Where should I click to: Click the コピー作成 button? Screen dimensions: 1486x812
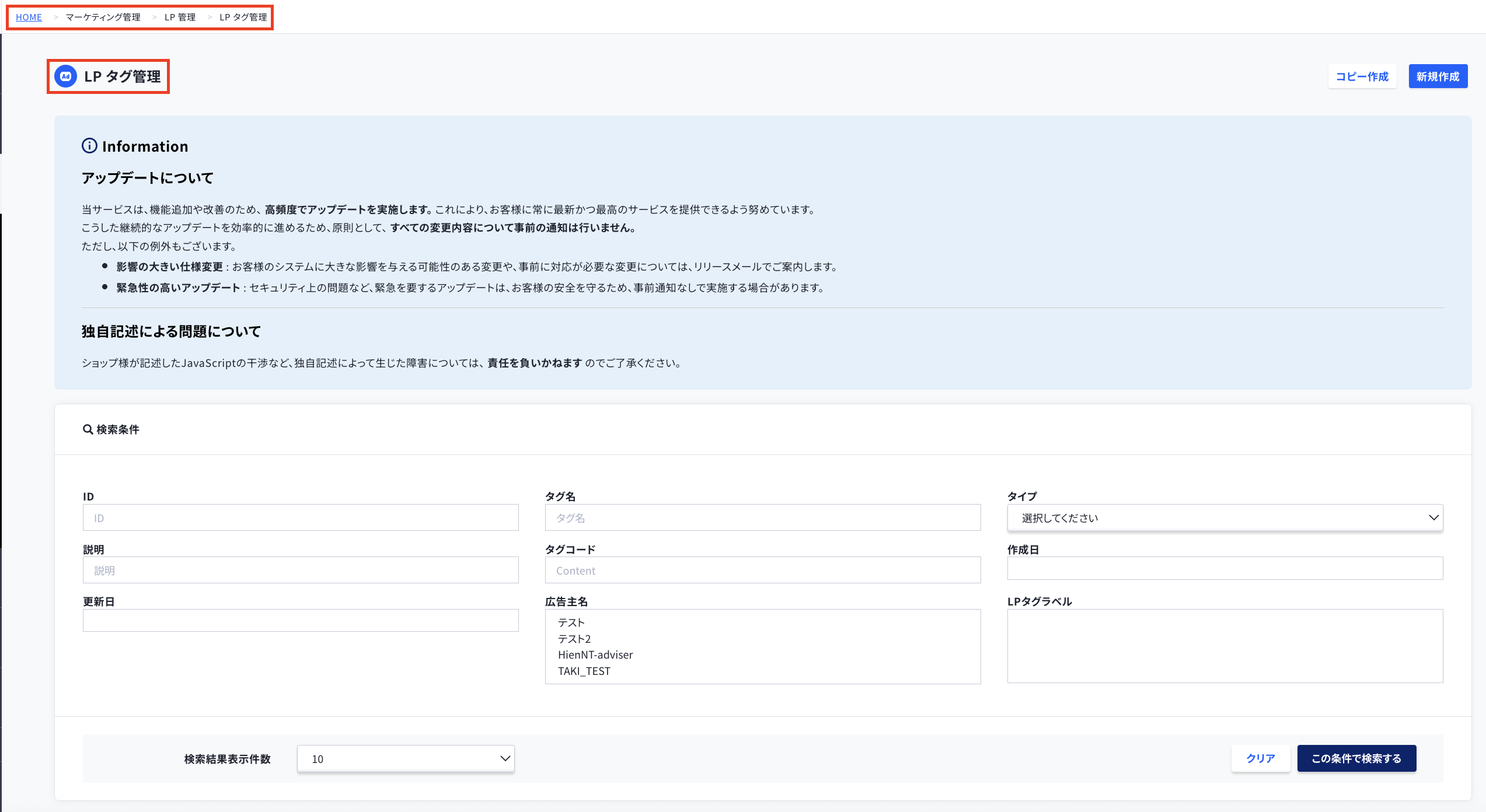[x=1362, y=76]
